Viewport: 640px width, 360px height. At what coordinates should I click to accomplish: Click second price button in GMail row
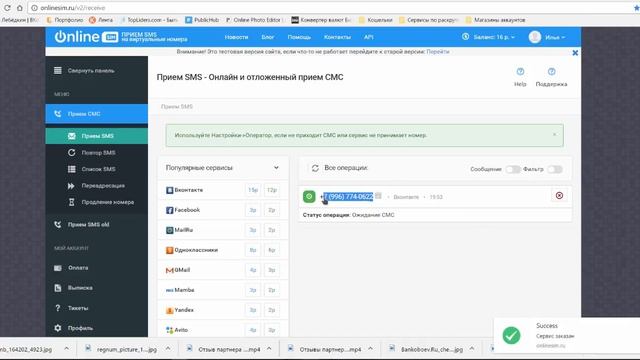tap(272, 270)
